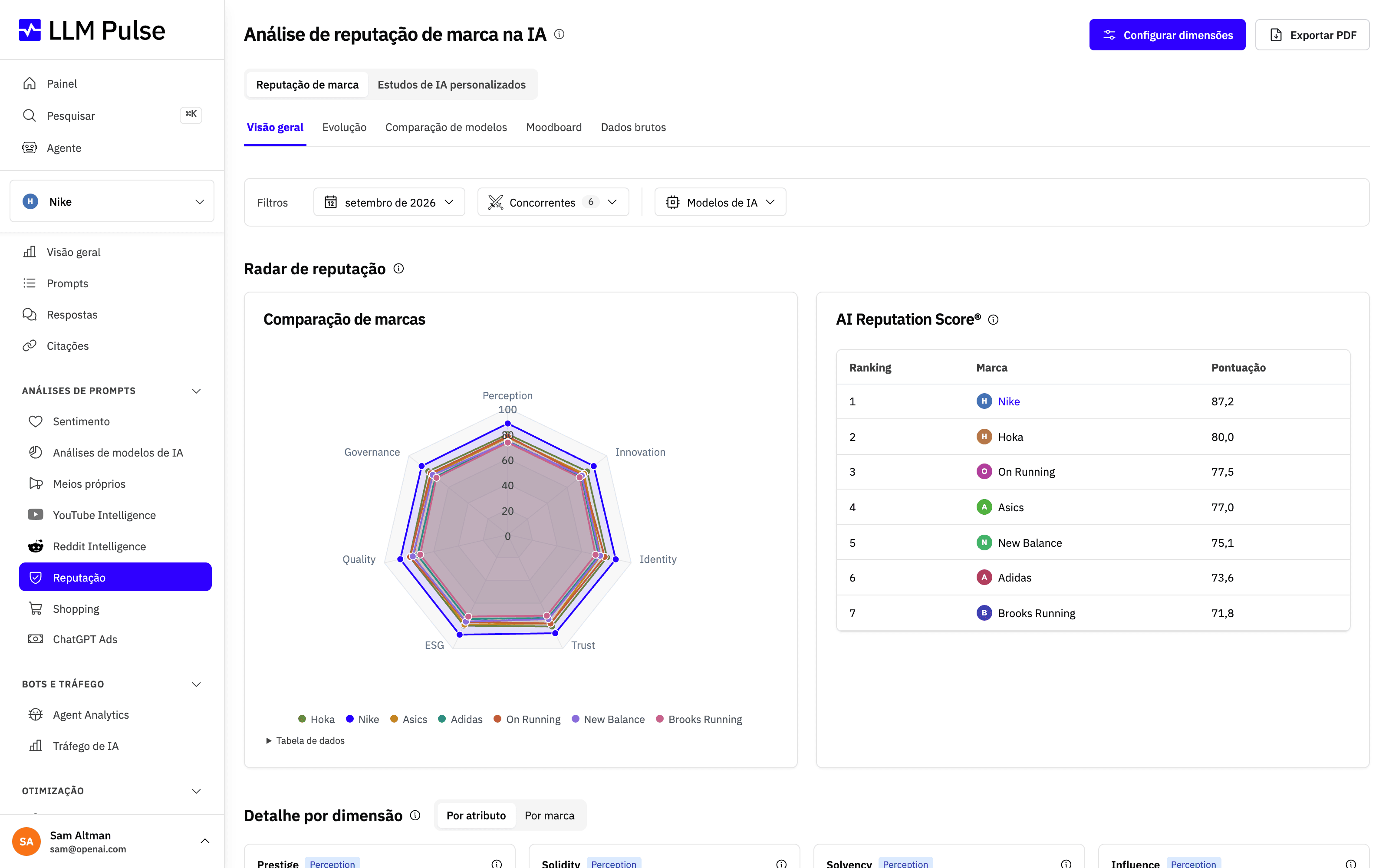This screenshot has height=868, width=1389.
Task: Click the Exportar PDF button
Action: [1312, 34]
